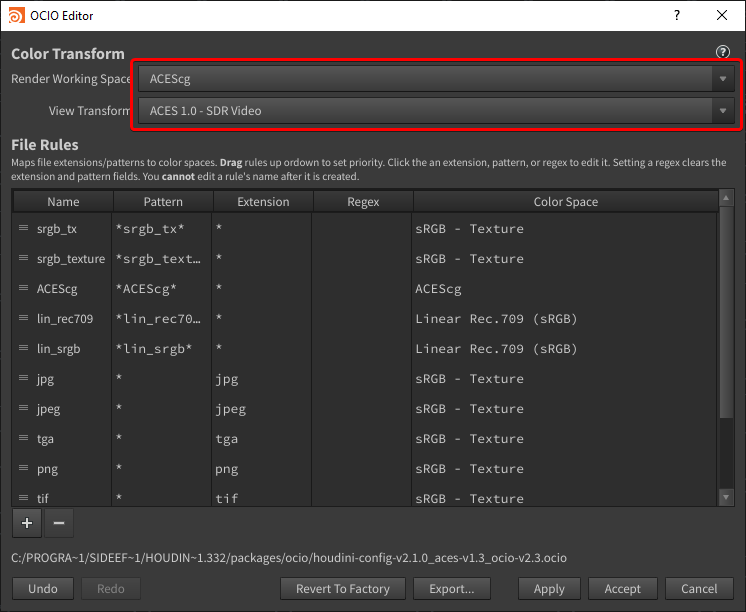746x612 pixels.
Task: Click the Undo button
Action: pyautogui.click(x=43, y=589)
